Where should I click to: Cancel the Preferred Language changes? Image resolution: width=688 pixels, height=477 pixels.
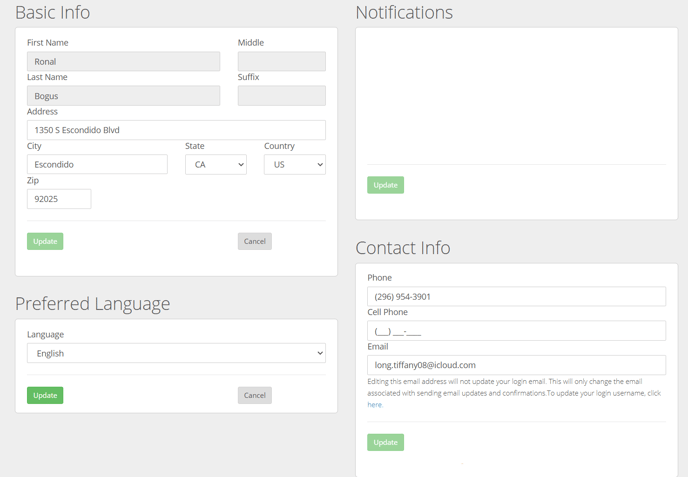coord(254,395)
